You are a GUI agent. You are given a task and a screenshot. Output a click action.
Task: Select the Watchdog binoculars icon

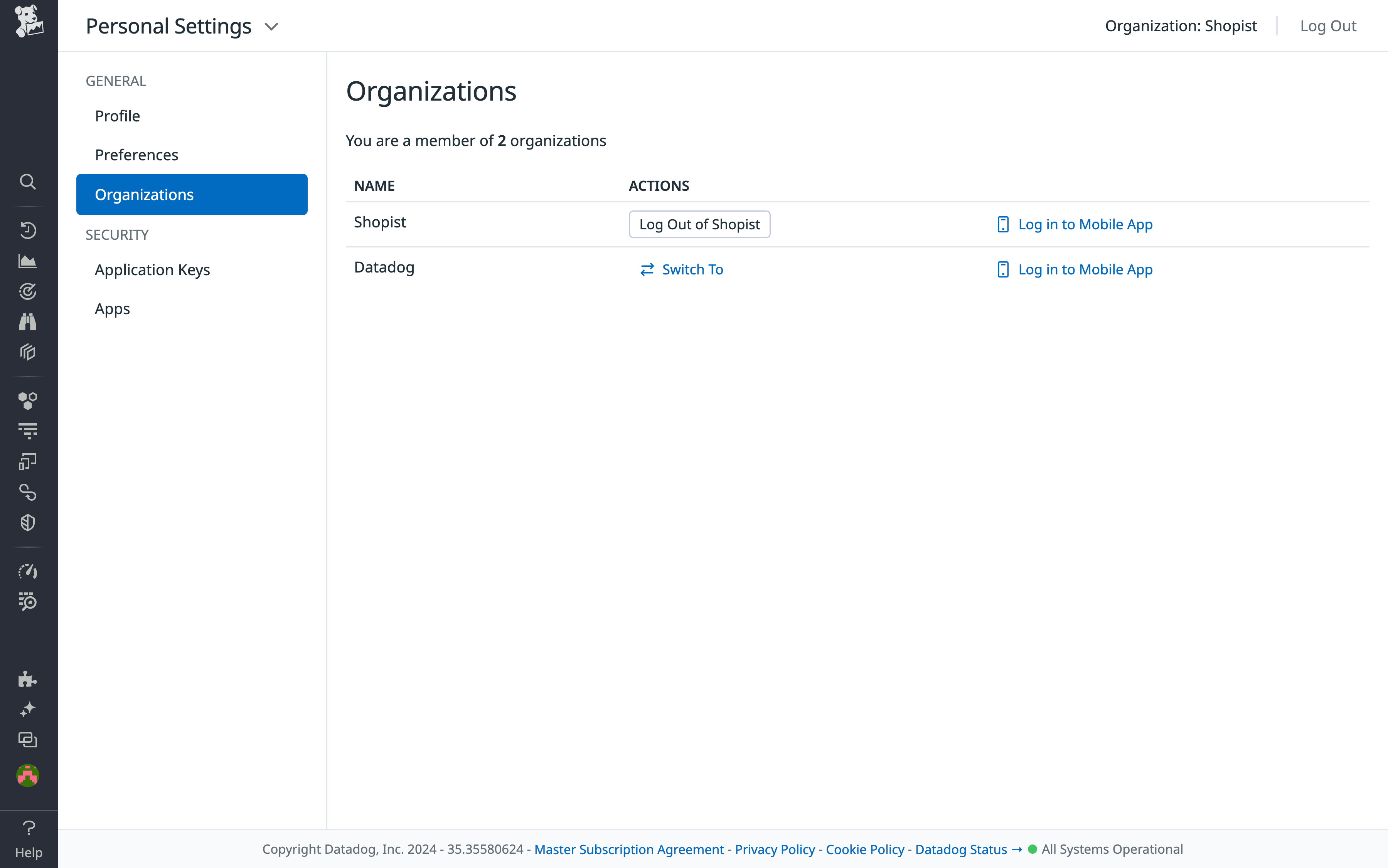(27, 321)
